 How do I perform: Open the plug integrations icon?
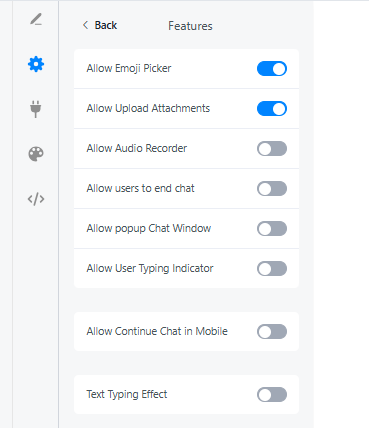[36, 109]
